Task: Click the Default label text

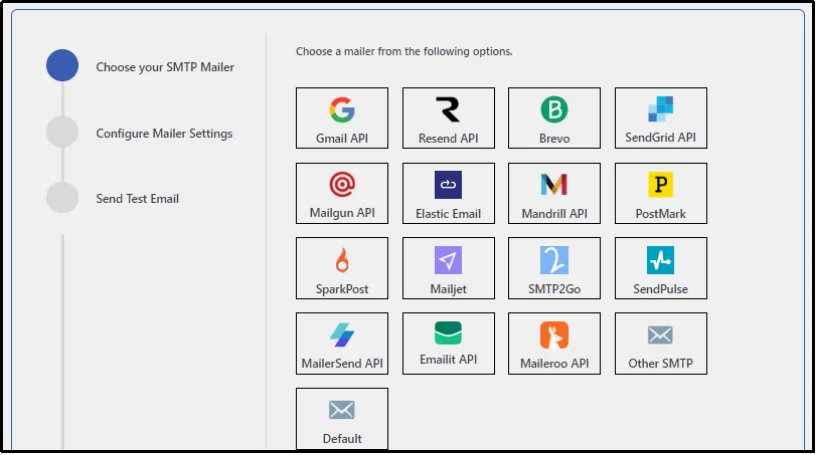Action: (342, 439)
